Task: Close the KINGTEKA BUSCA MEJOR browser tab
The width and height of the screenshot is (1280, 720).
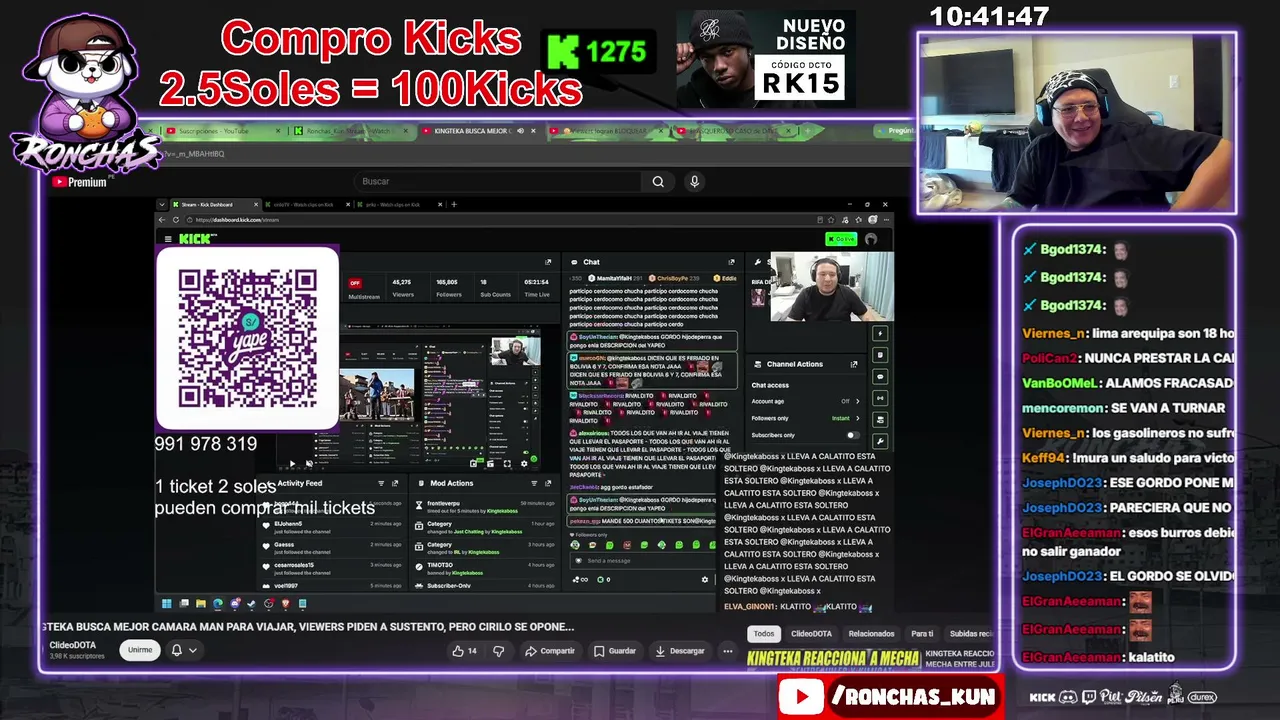Action: click(x=533, y=131)
